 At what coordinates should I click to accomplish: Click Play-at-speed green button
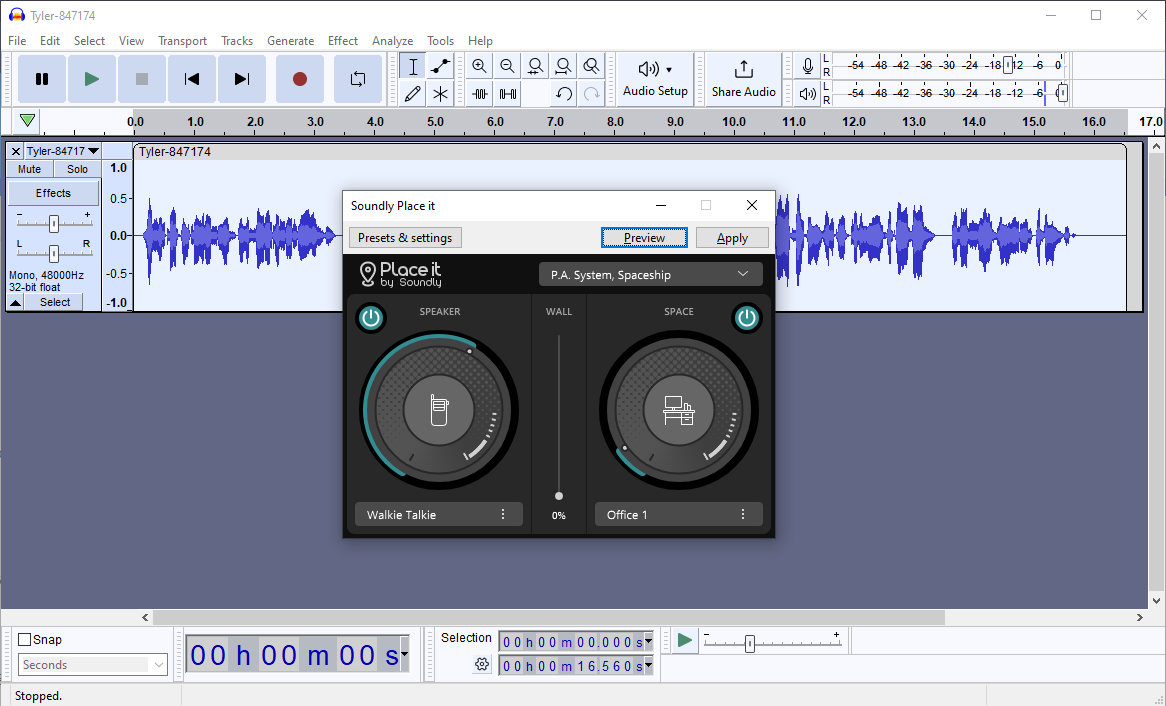click(x=685, y=641)
